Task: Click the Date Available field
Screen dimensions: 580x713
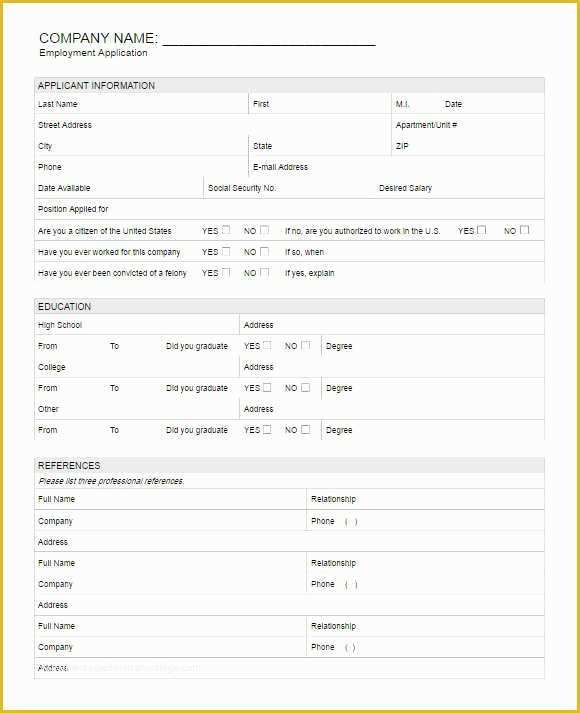Action: [119, 187]
